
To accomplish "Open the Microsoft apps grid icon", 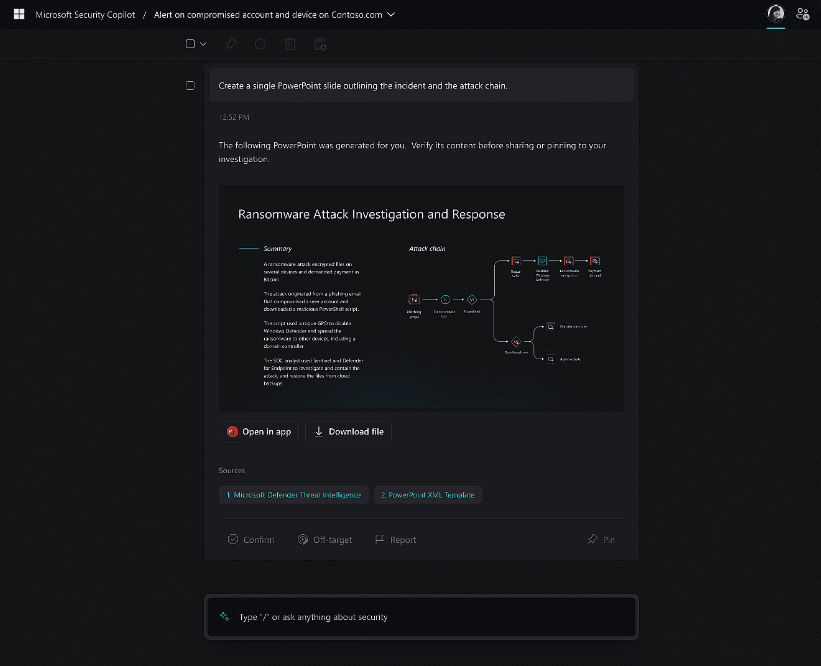I will (19, 14).
